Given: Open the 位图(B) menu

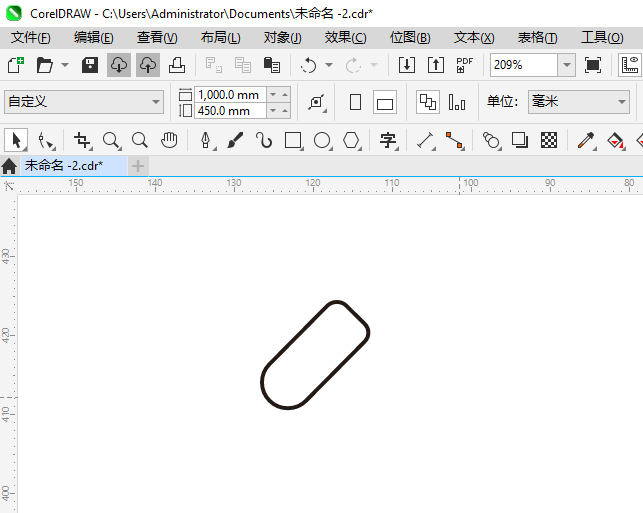Looking at the screenshot, I should tap(410, 38).
